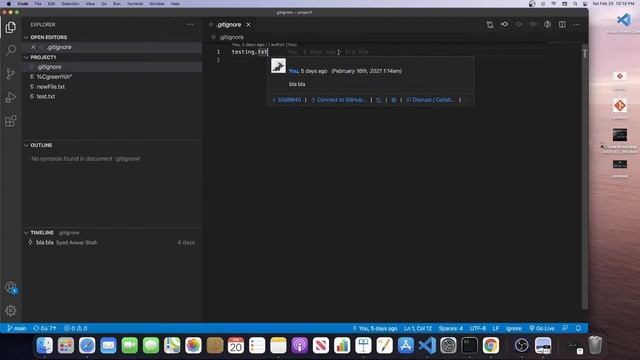Open the Selection menu
Screen dimensions: 640x360
pos(70,4)
